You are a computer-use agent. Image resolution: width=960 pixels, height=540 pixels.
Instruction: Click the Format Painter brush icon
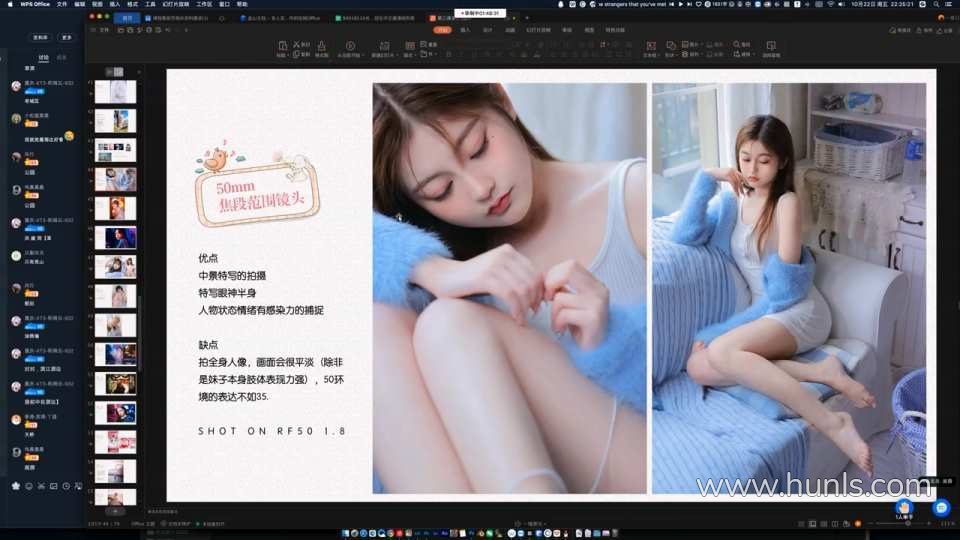click(321, 46)
